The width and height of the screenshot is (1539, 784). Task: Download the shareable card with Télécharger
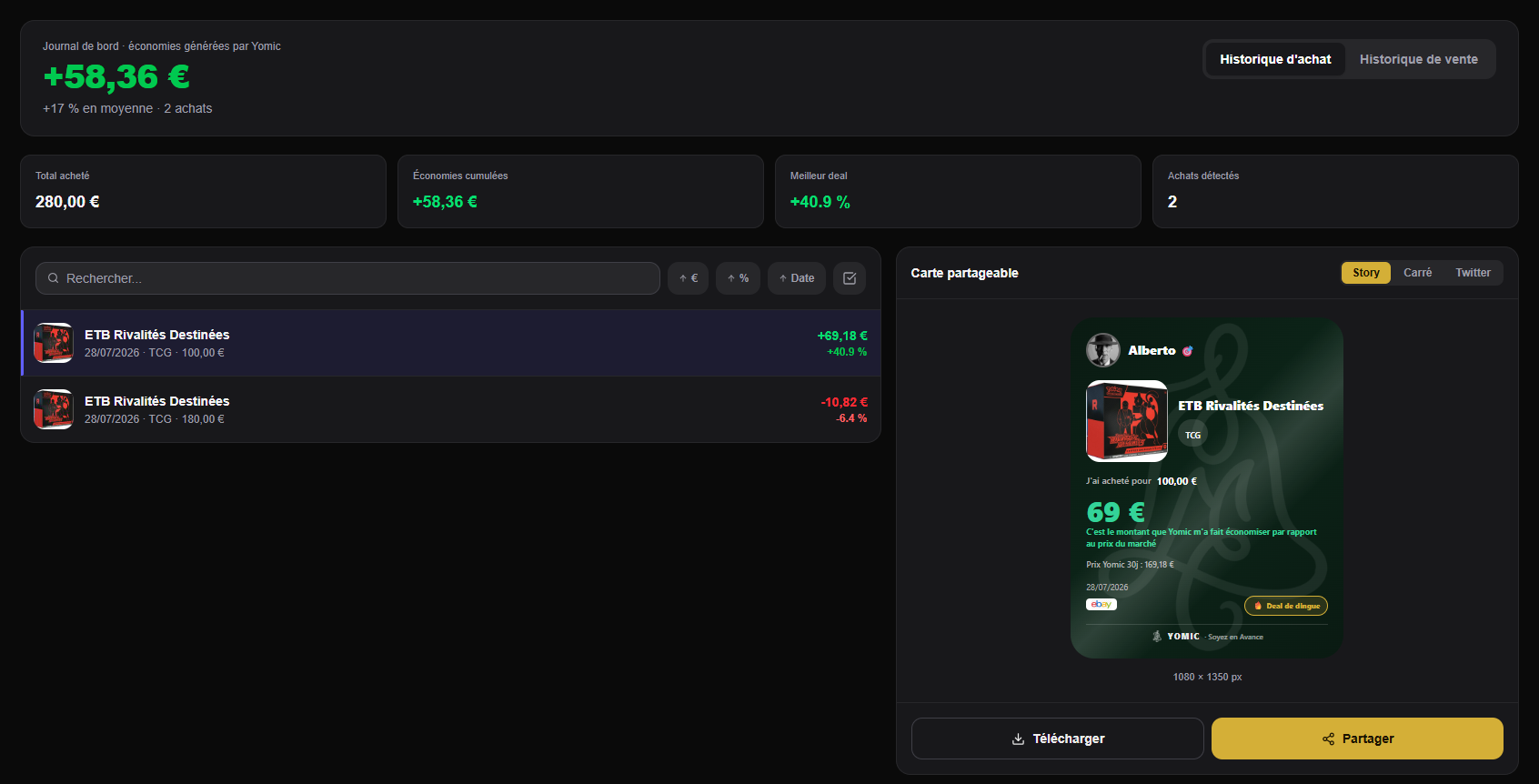pyautogui.click(x=1058, y=739)
